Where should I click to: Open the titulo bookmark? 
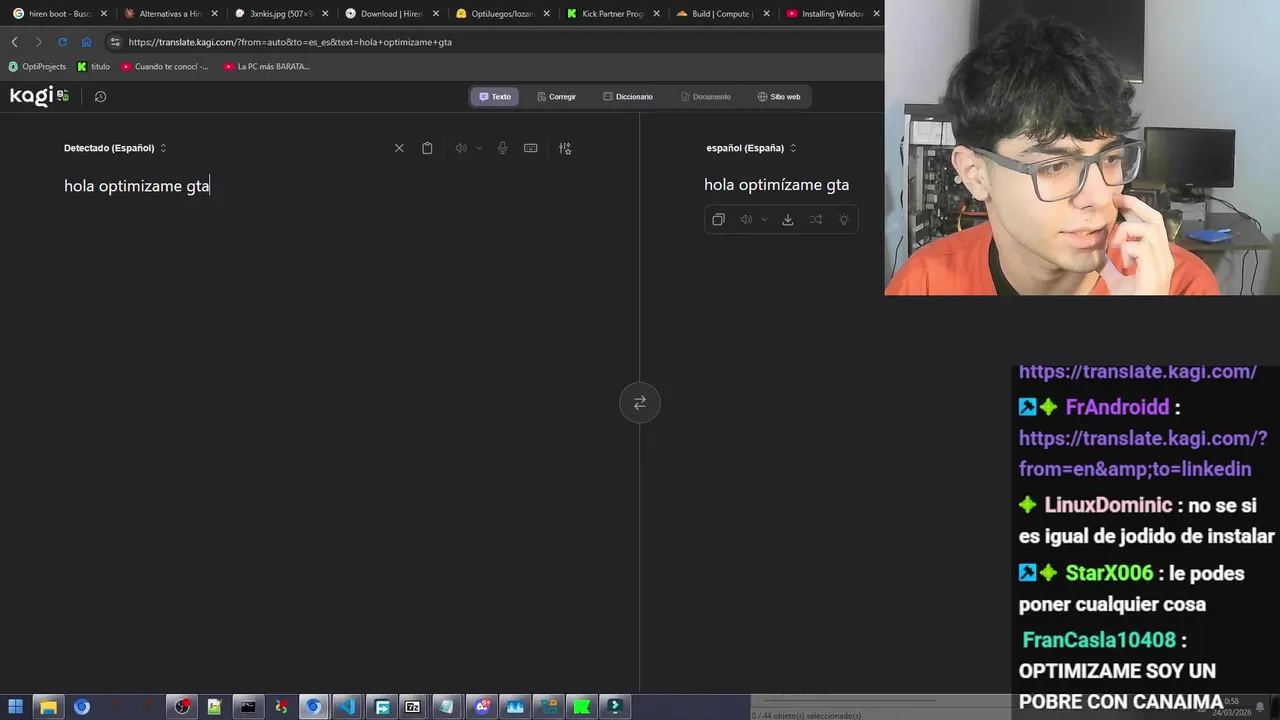pos(94,67)
